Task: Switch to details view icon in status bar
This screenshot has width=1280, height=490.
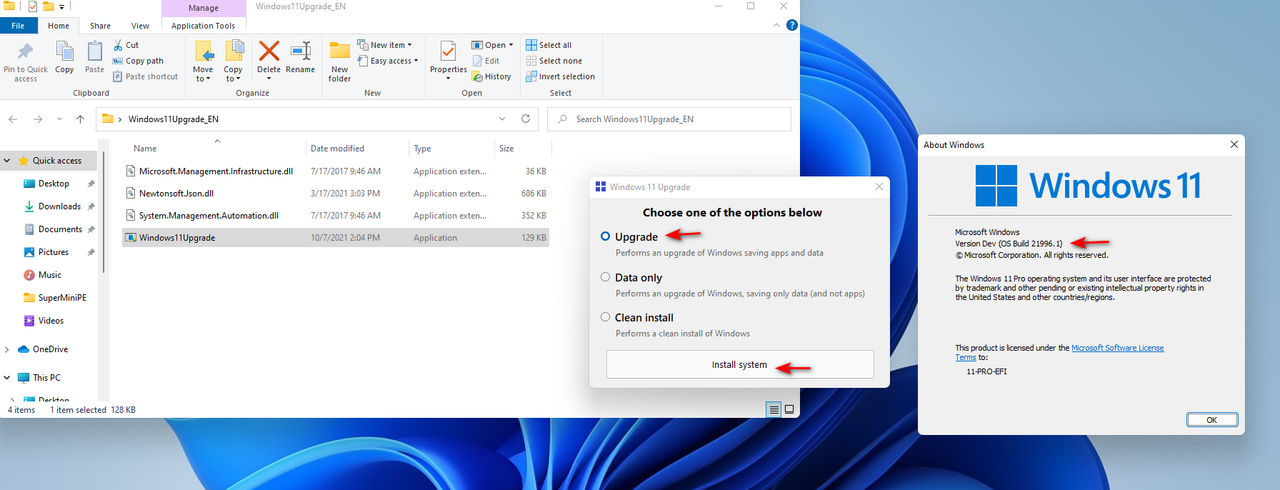Action: click(x=773, y=410)
